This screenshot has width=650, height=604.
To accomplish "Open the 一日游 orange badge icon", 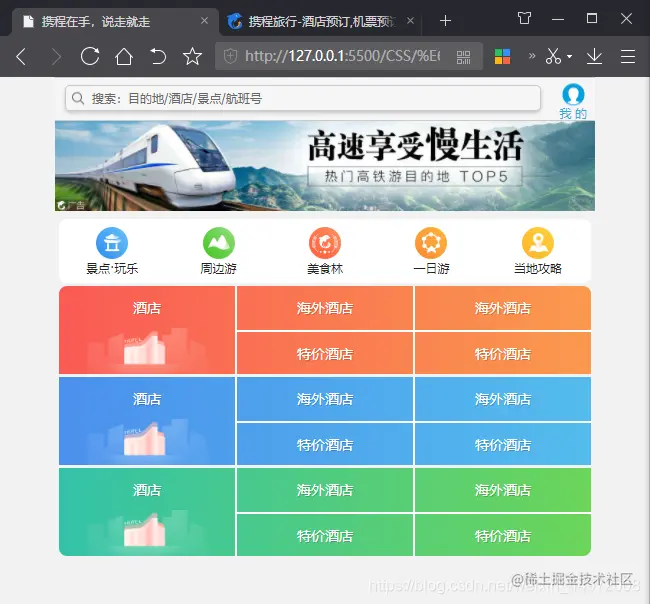I will [431, 243].
